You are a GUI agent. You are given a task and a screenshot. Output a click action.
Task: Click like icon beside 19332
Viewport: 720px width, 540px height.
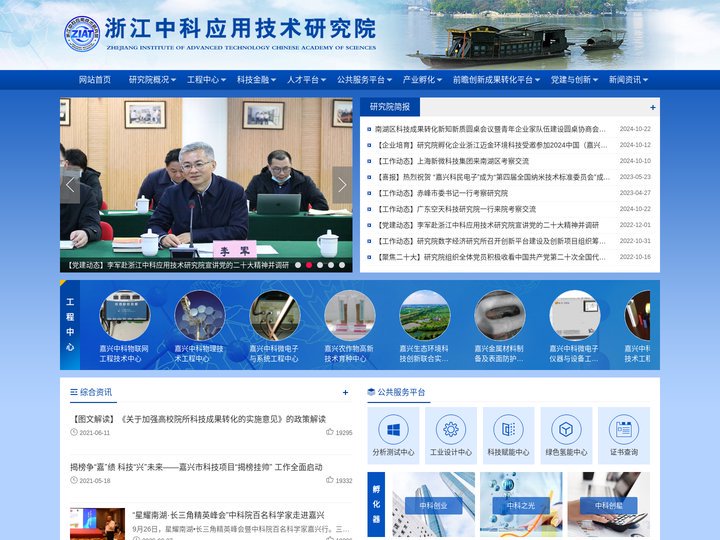pyautogui.click(x=329, y=480)
